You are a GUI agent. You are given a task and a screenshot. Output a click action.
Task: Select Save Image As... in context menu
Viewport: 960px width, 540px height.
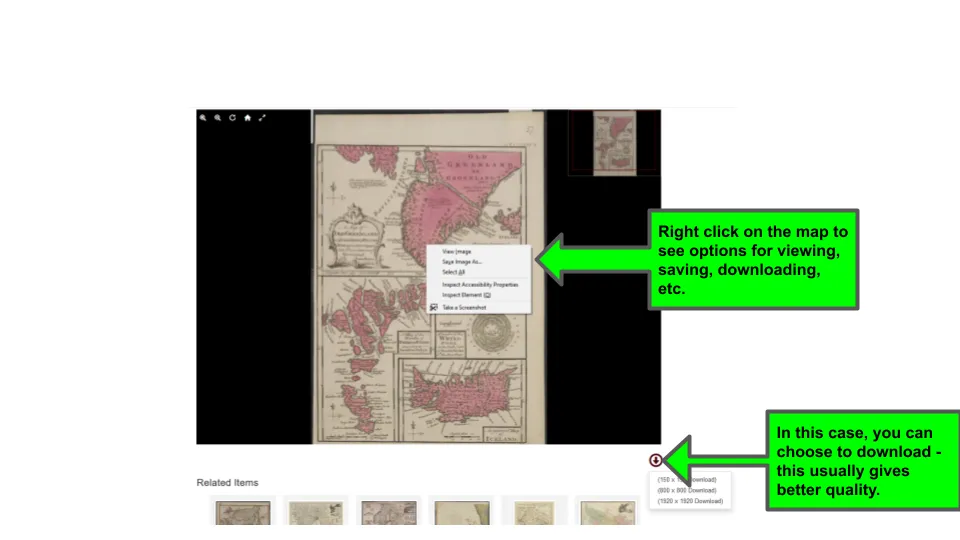(x=462, y=262)
